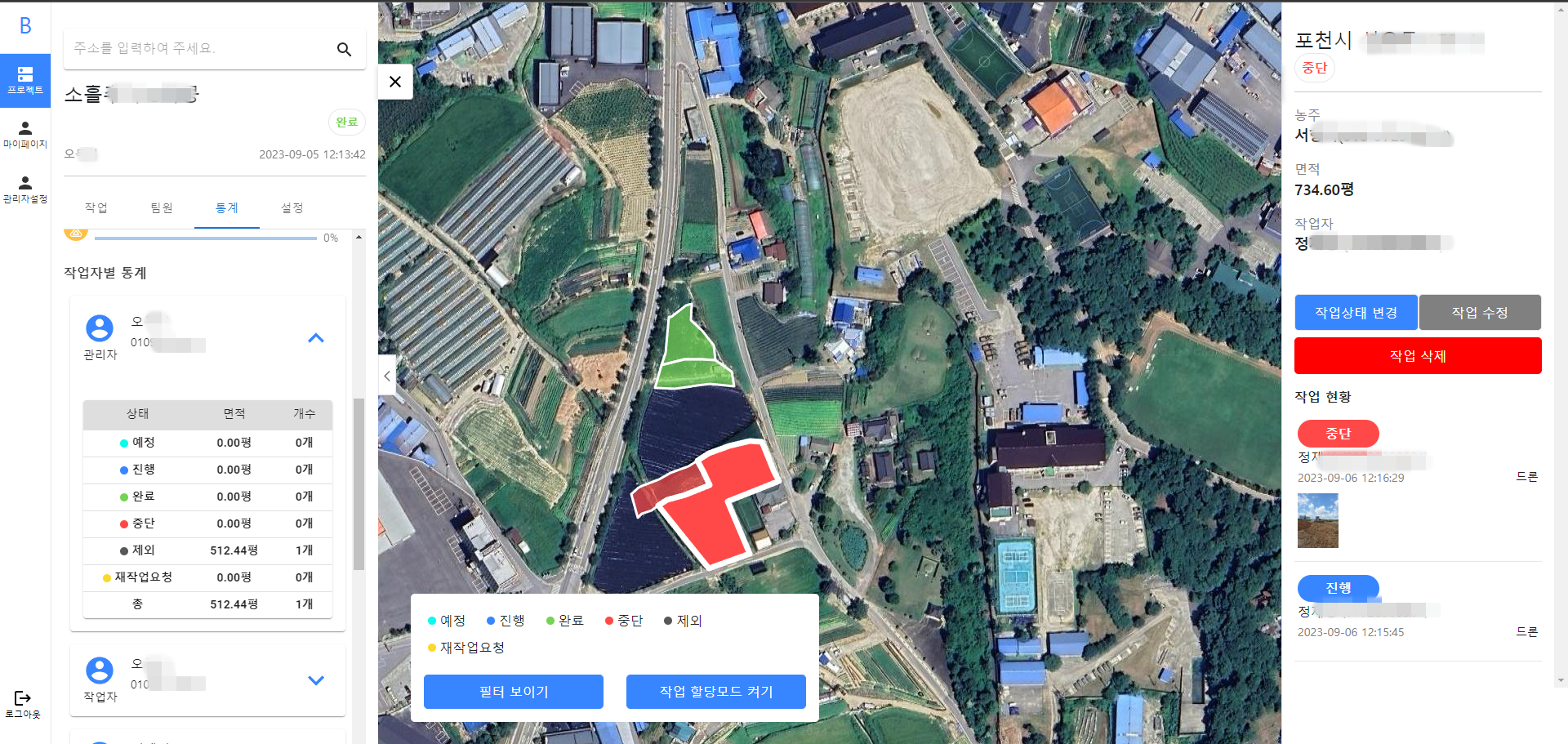Click the red 작업 삭제 button
1568x744 pixels.
point(1418,356)
